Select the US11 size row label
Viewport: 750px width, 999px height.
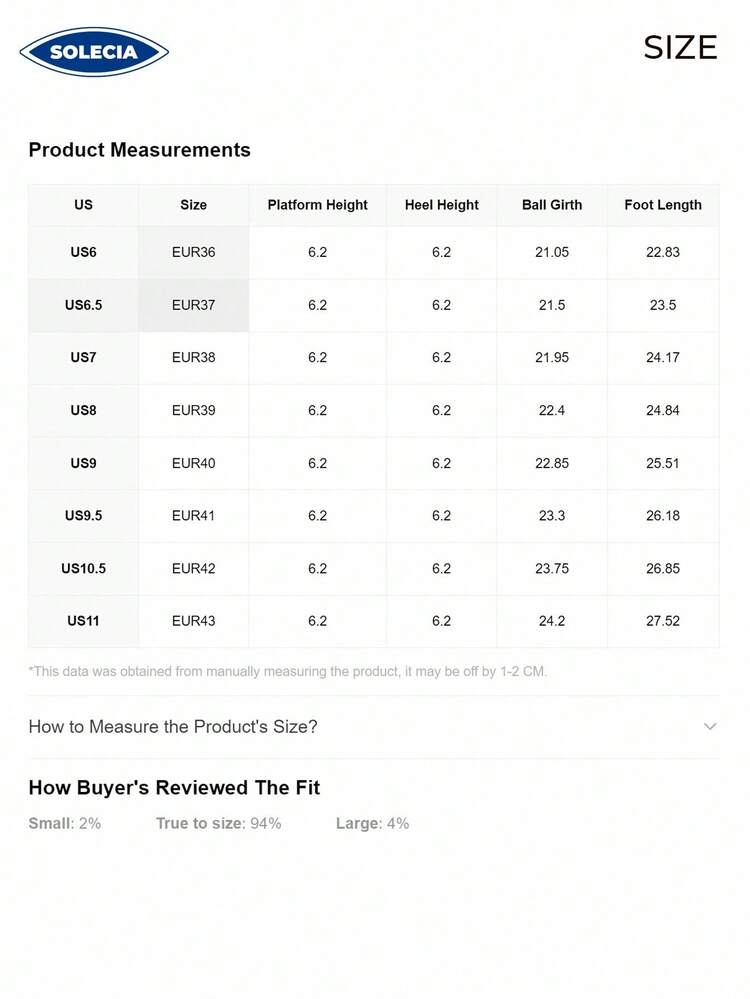click(x=83, y=621)
